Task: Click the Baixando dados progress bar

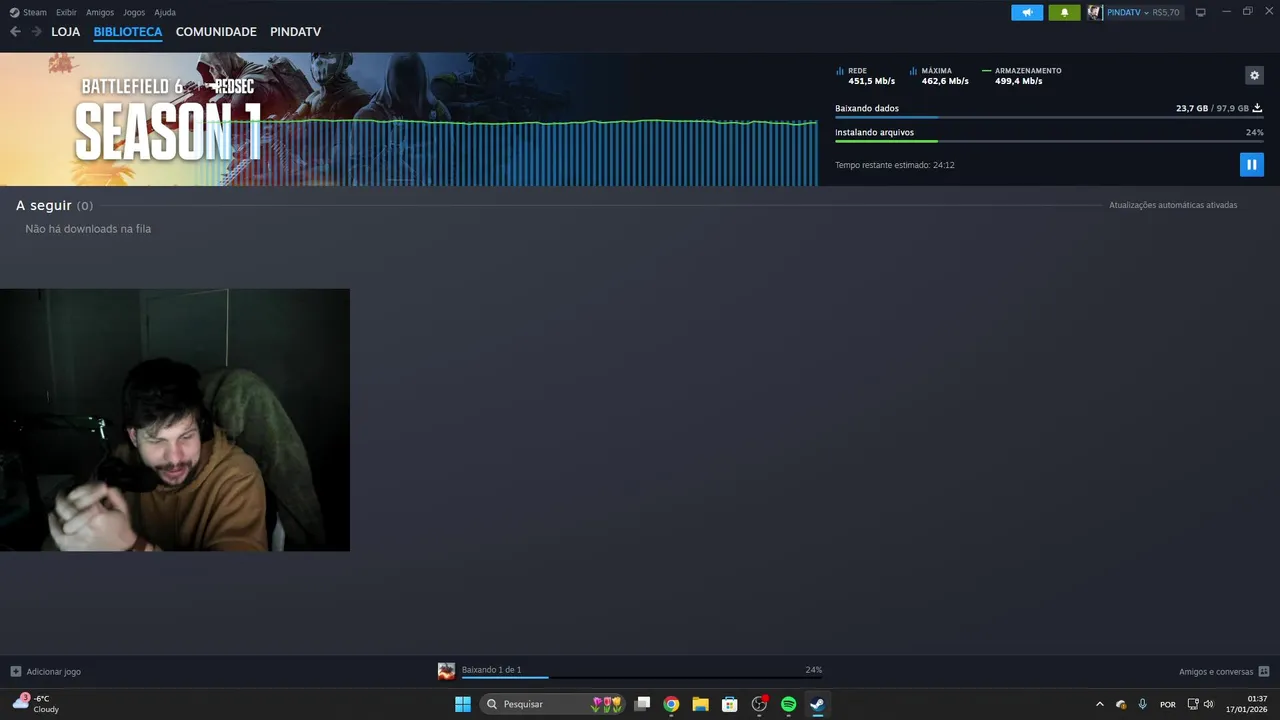Action: pos(1049,118)
